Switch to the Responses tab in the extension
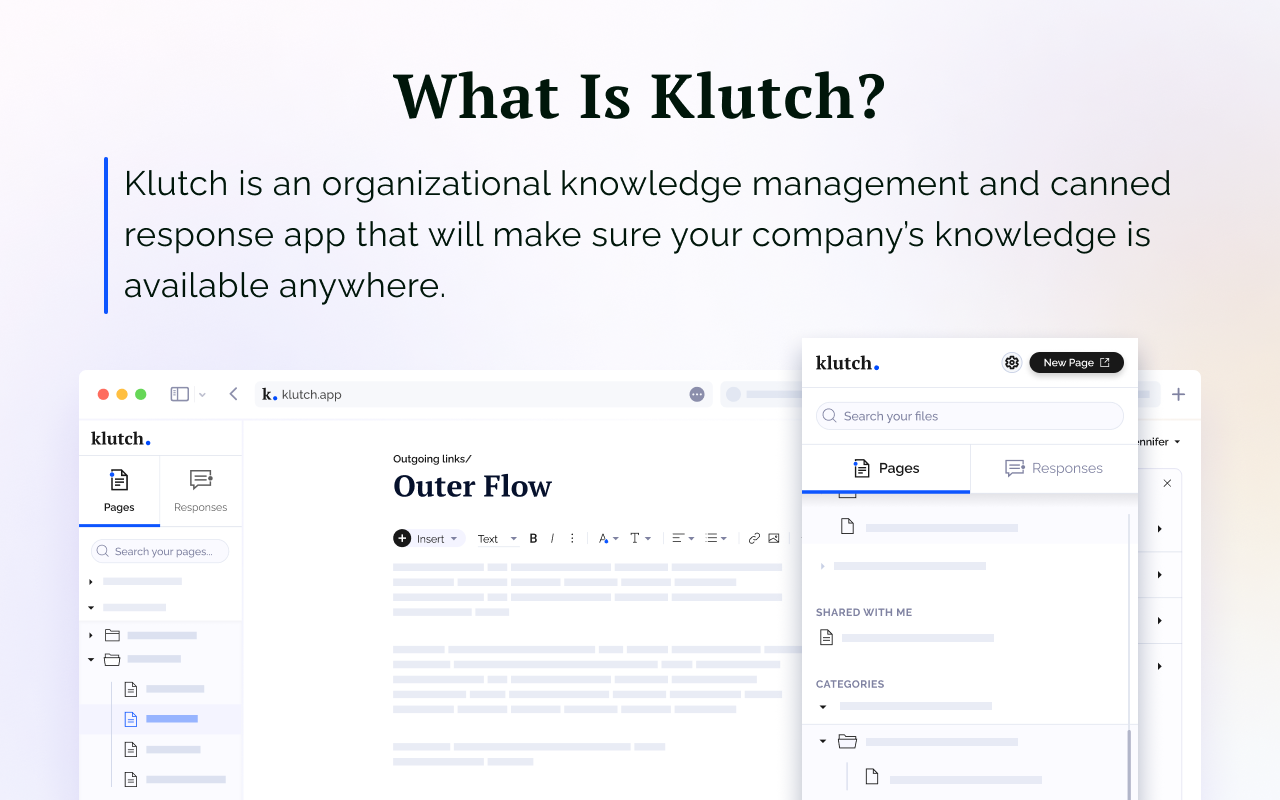This screenshot has height=800, width=1280. 1053,468
